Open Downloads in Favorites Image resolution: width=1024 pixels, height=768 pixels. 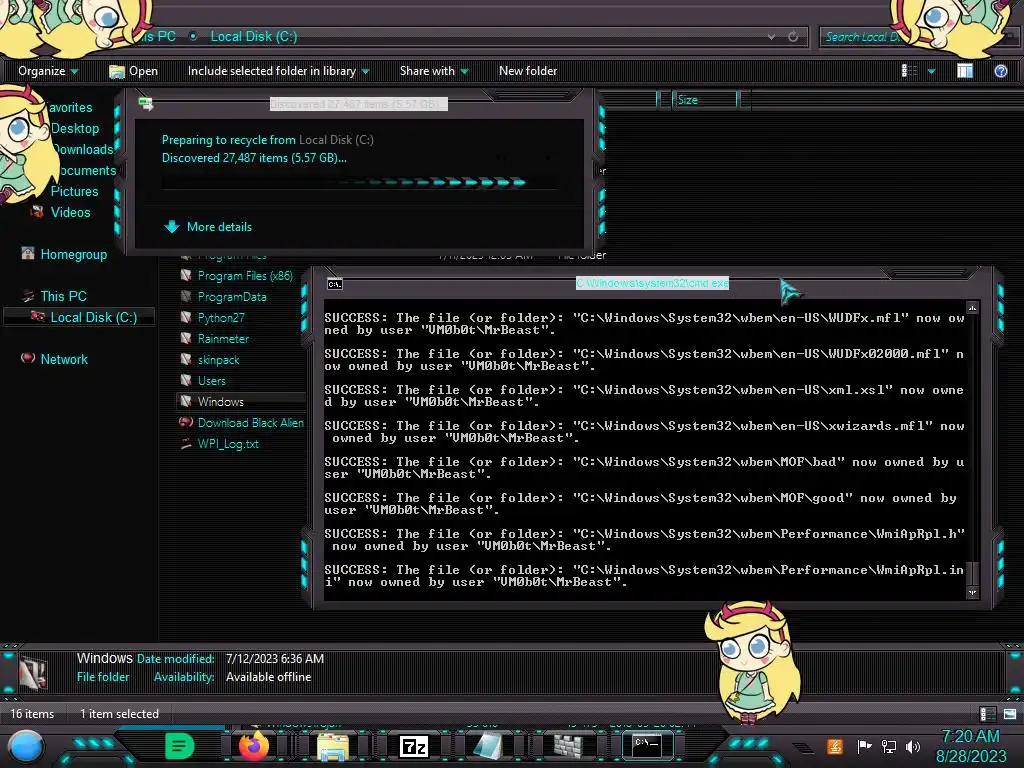click(x=84, y=150)
